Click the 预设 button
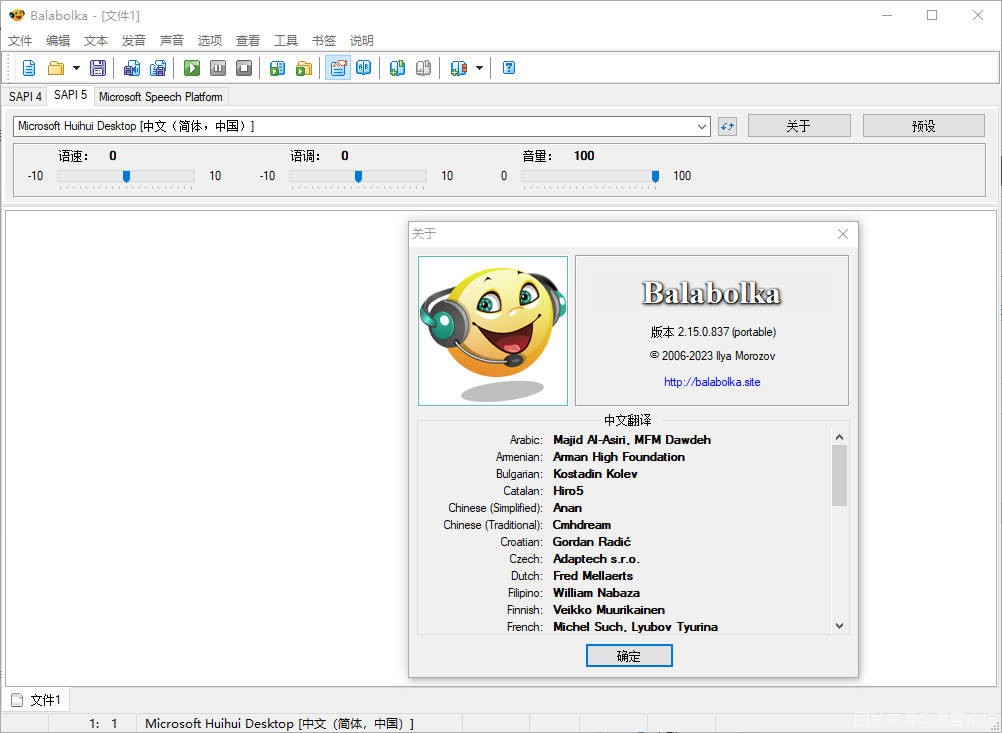The image size is (1002, 733). [x=923, y=126]
